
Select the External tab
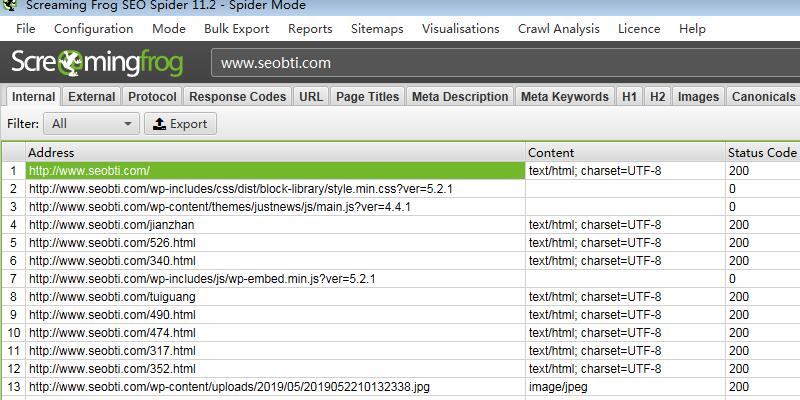tap(91, 97)
